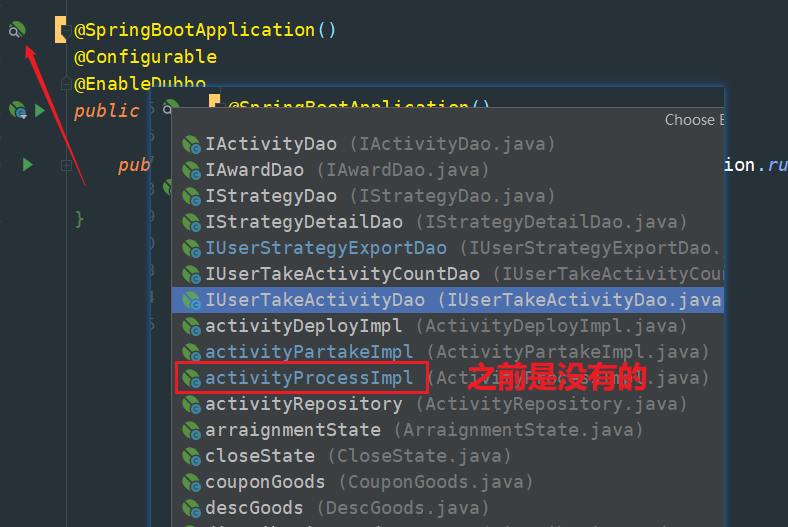Click bean icon beside closeState

click(x=191, y=457)
